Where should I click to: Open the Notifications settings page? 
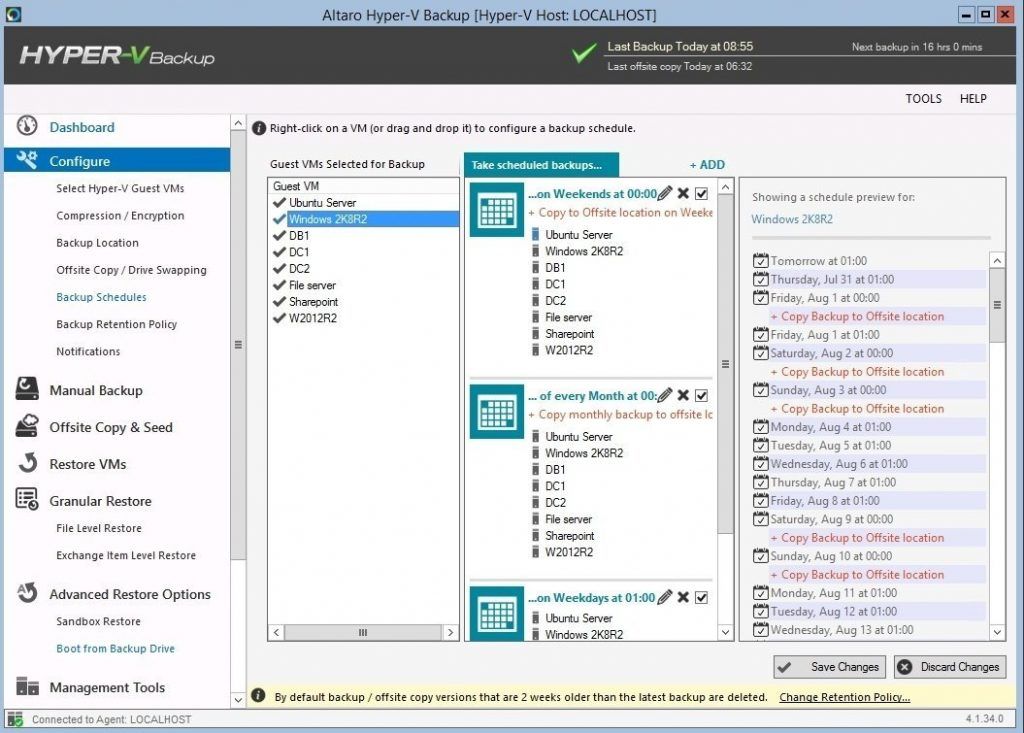point(88,351)
